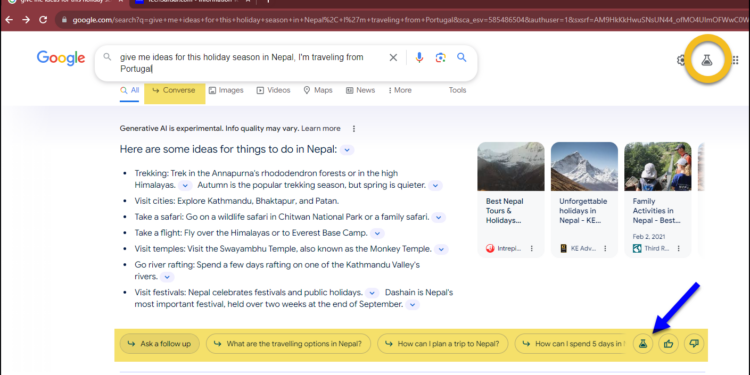Expand chevron after 'Himalayas.'
Image resolution: width=750 pixels, height=375 pixels.
(186, 186)
